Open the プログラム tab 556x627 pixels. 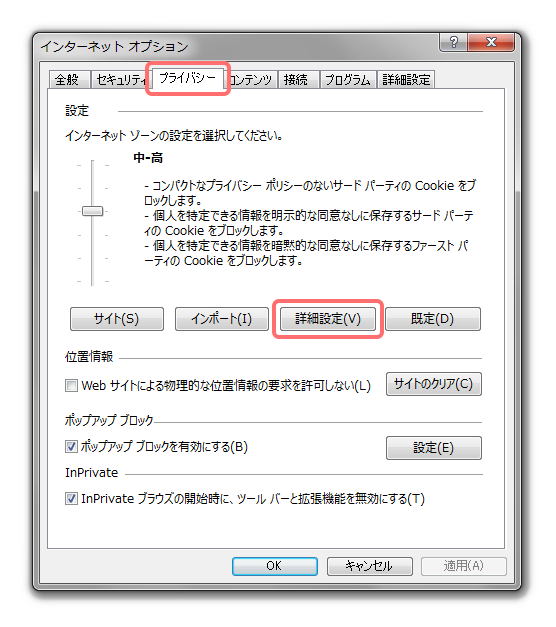pos(348,80)
